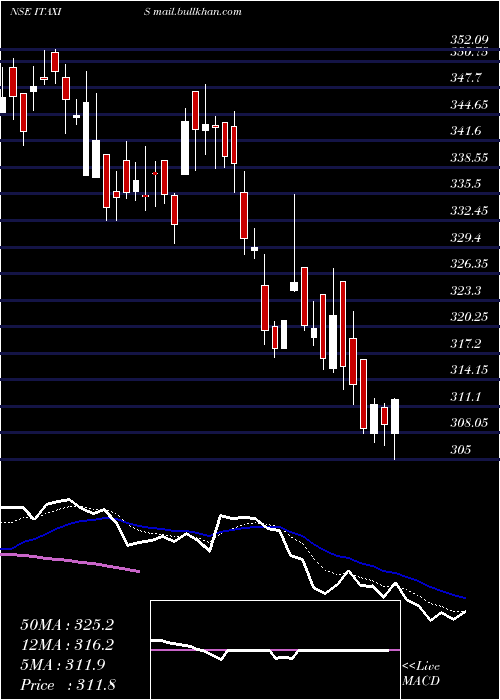
Task: Pick the 332.45 price axis label
Action: coord(469,211)
